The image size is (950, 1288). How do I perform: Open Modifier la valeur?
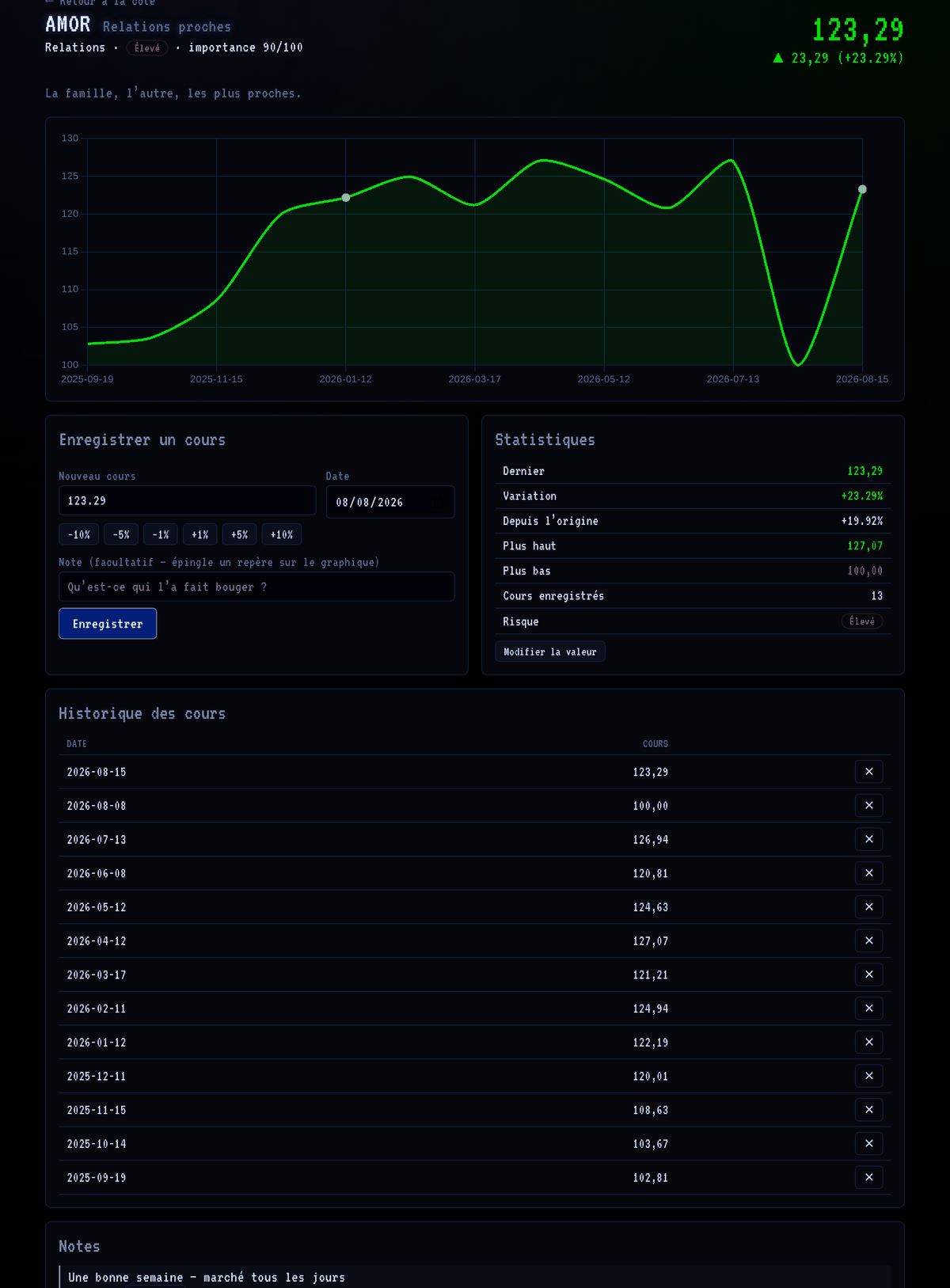(x=550, y=652)
